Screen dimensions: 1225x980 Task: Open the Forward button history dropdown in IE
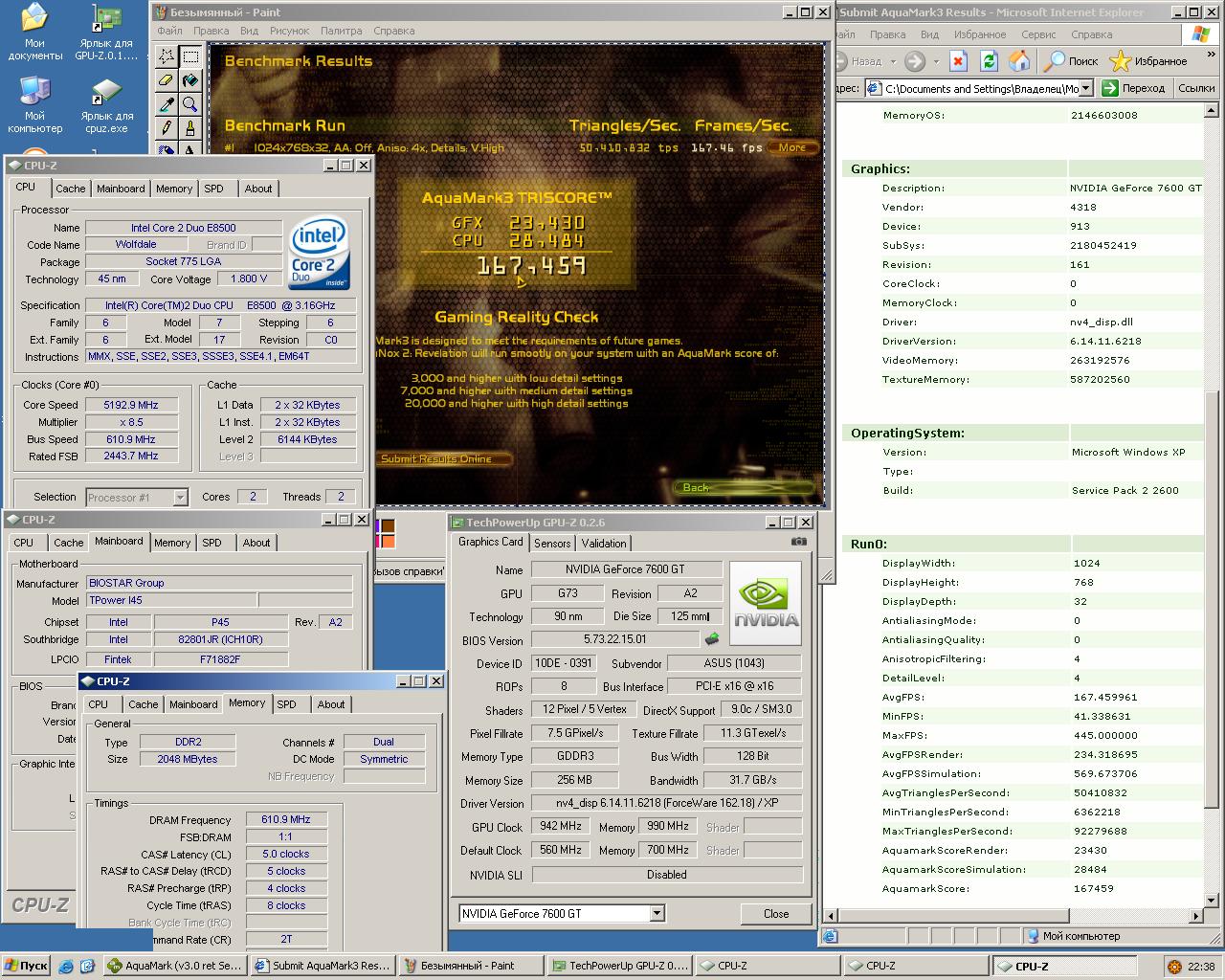[934, 61]
